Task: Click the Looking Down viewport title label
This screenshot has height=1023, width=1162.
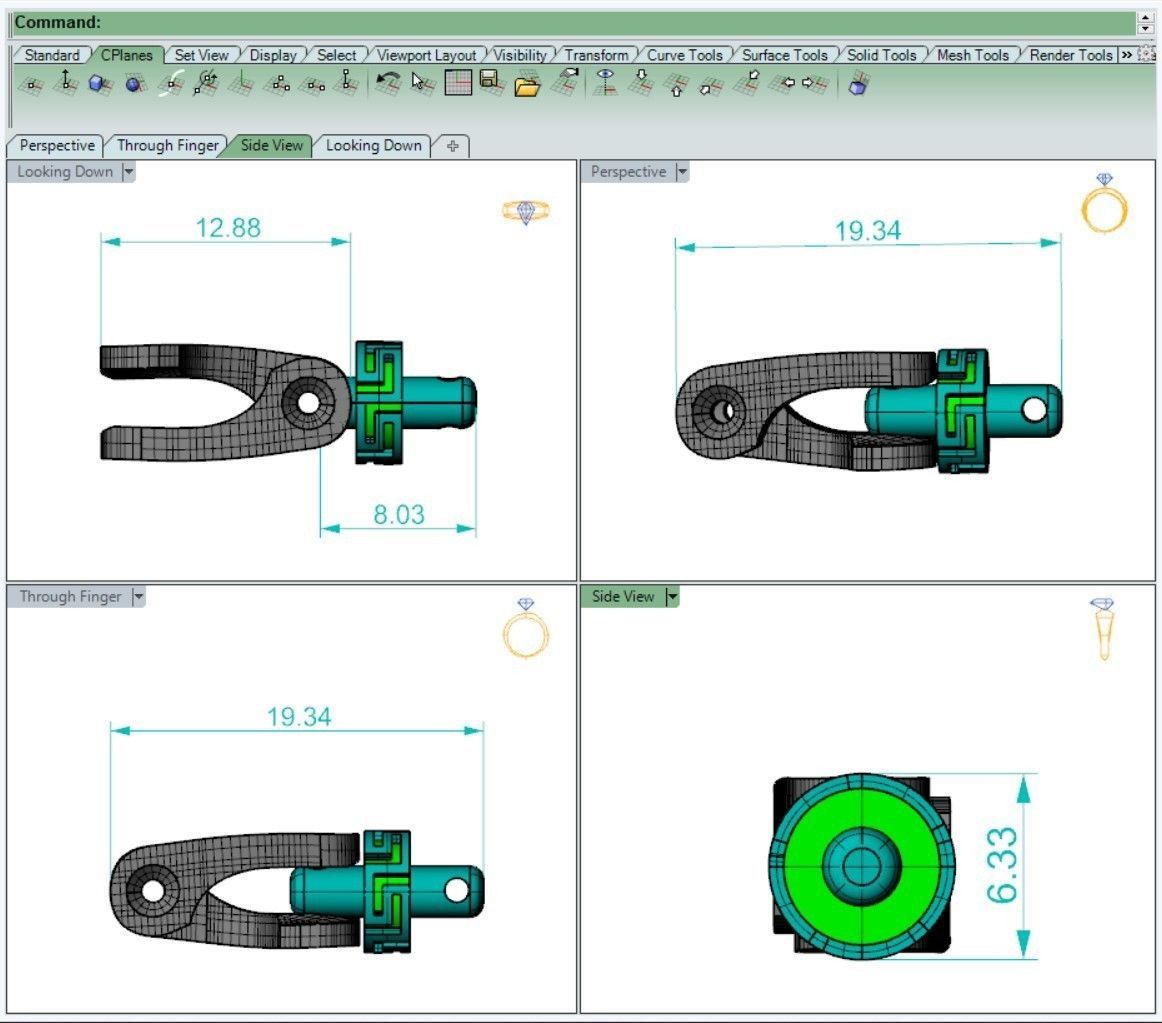Action: click(x=65, y=172)
